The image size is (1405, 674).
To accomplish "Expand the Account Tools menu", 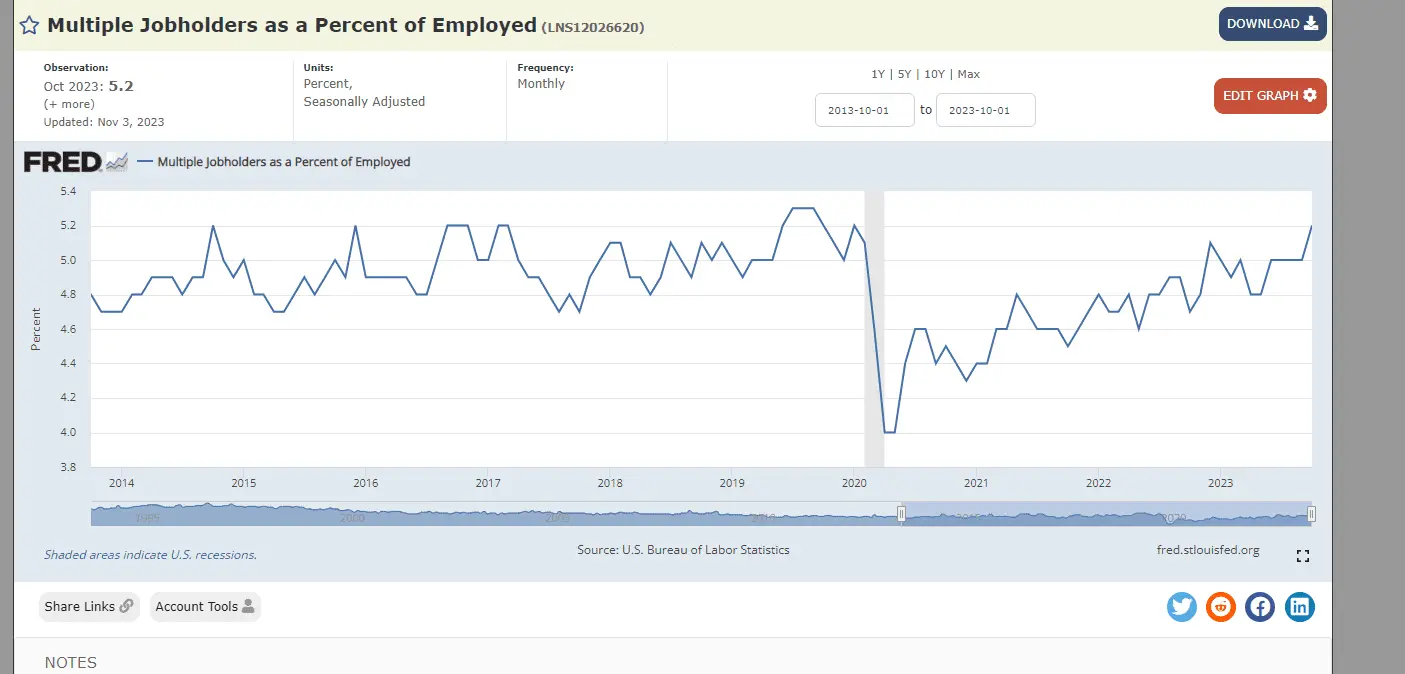I will pyautogui.click(x=205, y=606).
